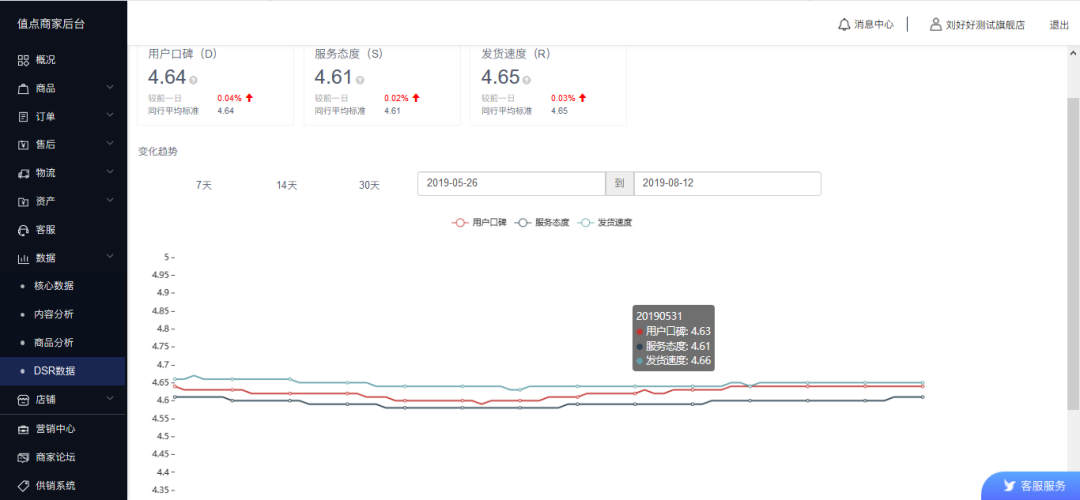Image resolution: width=1080 pixels, height=500 pixels.
Task: Toggle 服务态度 series in chart legend
Action: (542, 222)
